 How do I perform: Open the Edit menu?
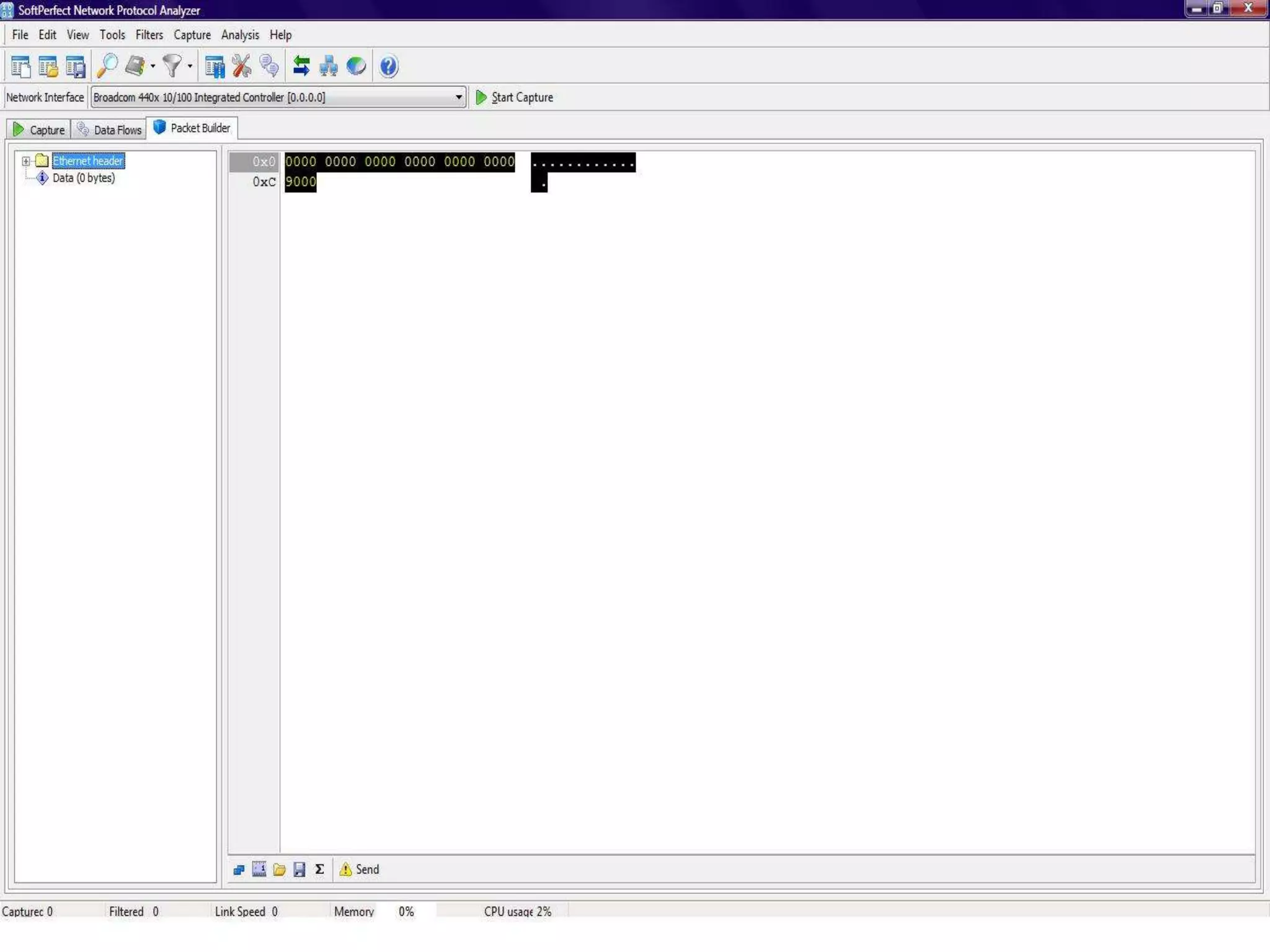click(47, 35)
